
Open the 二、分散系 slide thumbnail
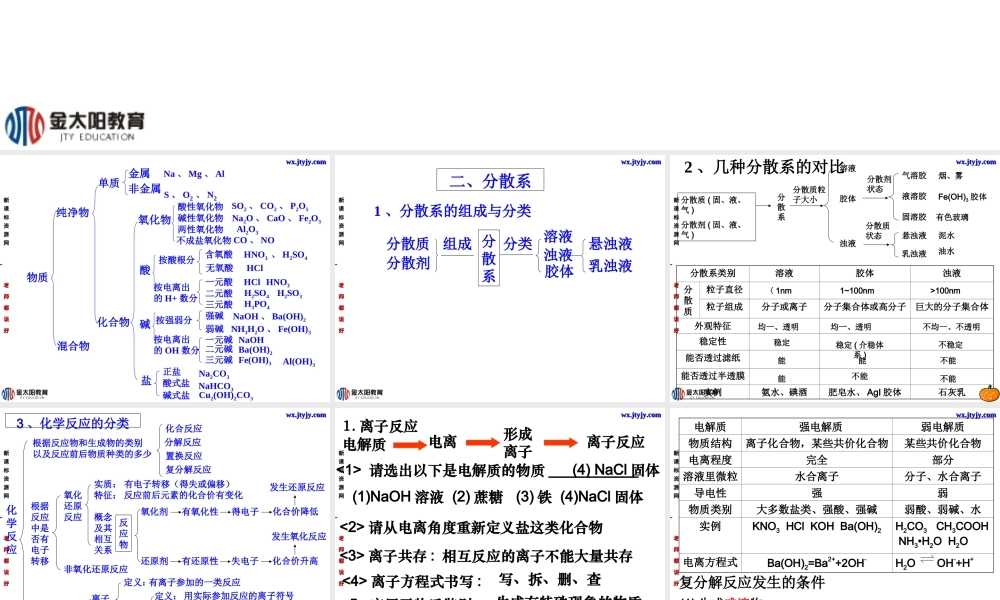click(500, 278)
